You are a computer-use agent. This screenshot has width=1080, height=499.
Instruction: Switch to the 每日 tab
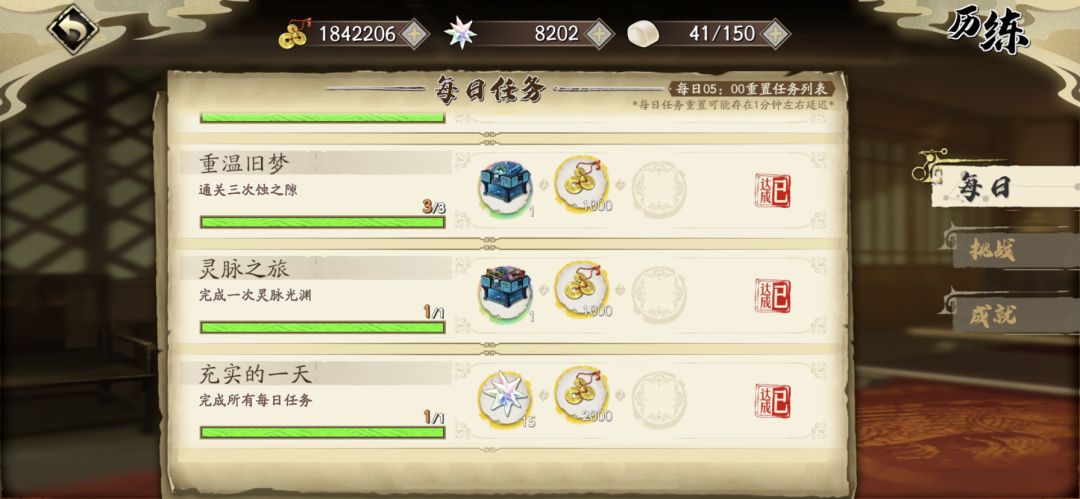[1001, 186]
